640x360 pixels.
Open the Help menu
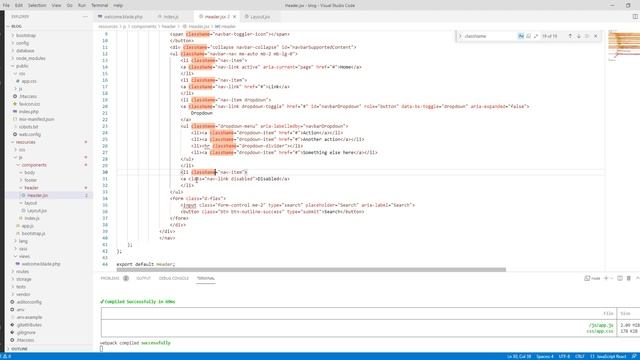(x=118, y=5)
